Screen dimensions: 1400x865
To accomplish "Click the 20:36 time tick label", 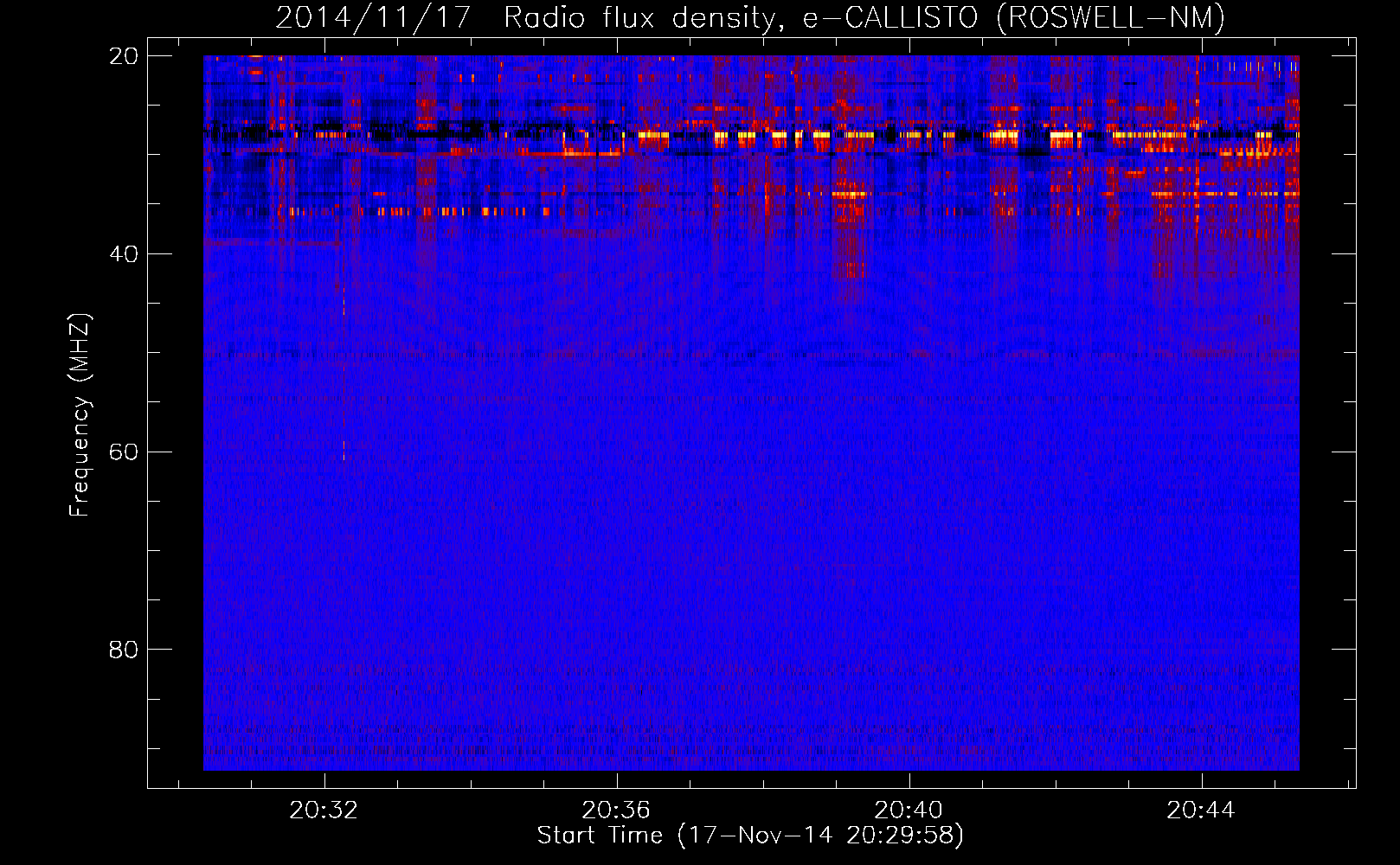I will (616, 811).
